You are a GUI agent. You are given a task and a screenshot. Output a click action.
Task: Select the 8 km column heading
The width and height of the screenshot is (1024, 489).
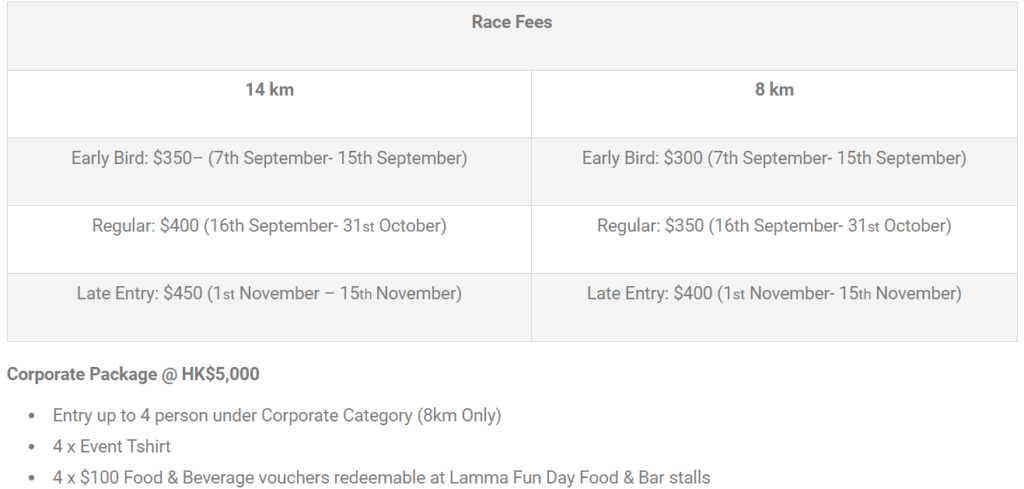pyautogui.click(x=775, y=90)
